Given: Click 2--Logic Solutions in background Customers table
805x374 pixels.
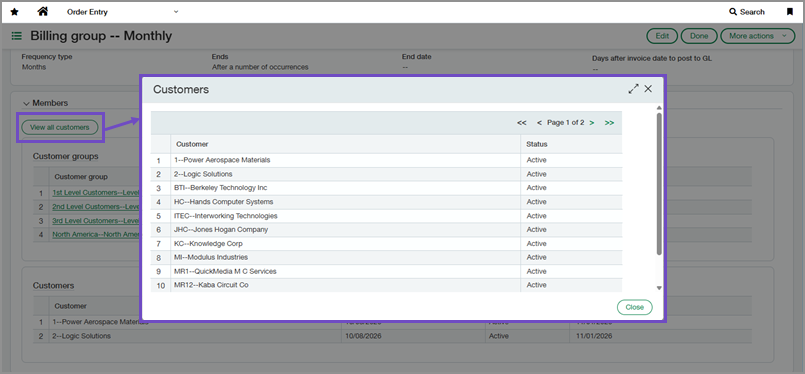Looking at the screenshot, I should click(81, 336).
